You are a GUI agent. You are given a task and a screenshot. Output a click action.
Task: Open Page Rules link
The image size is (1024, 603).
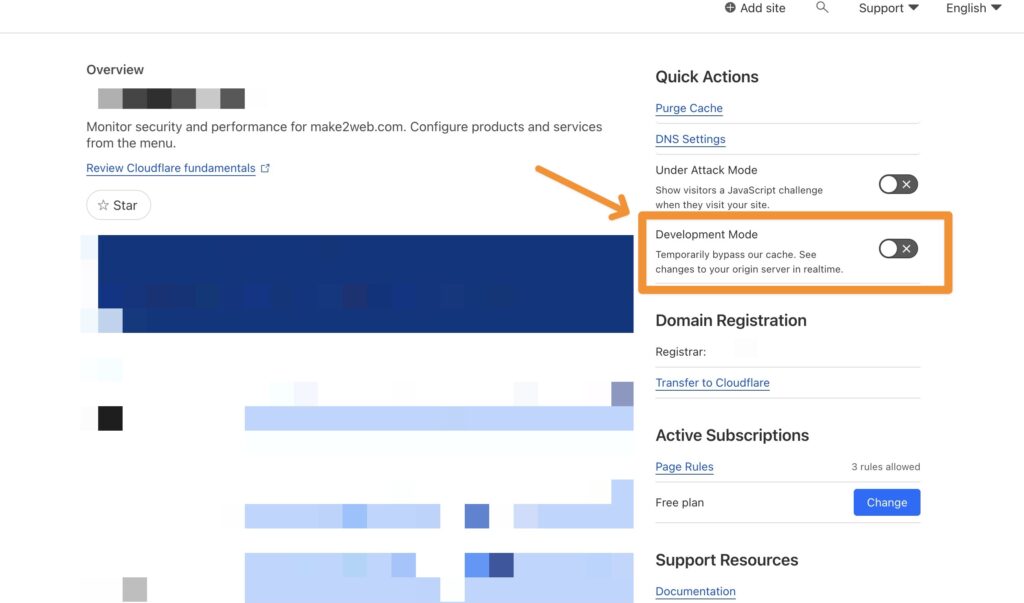pos(684,466)
